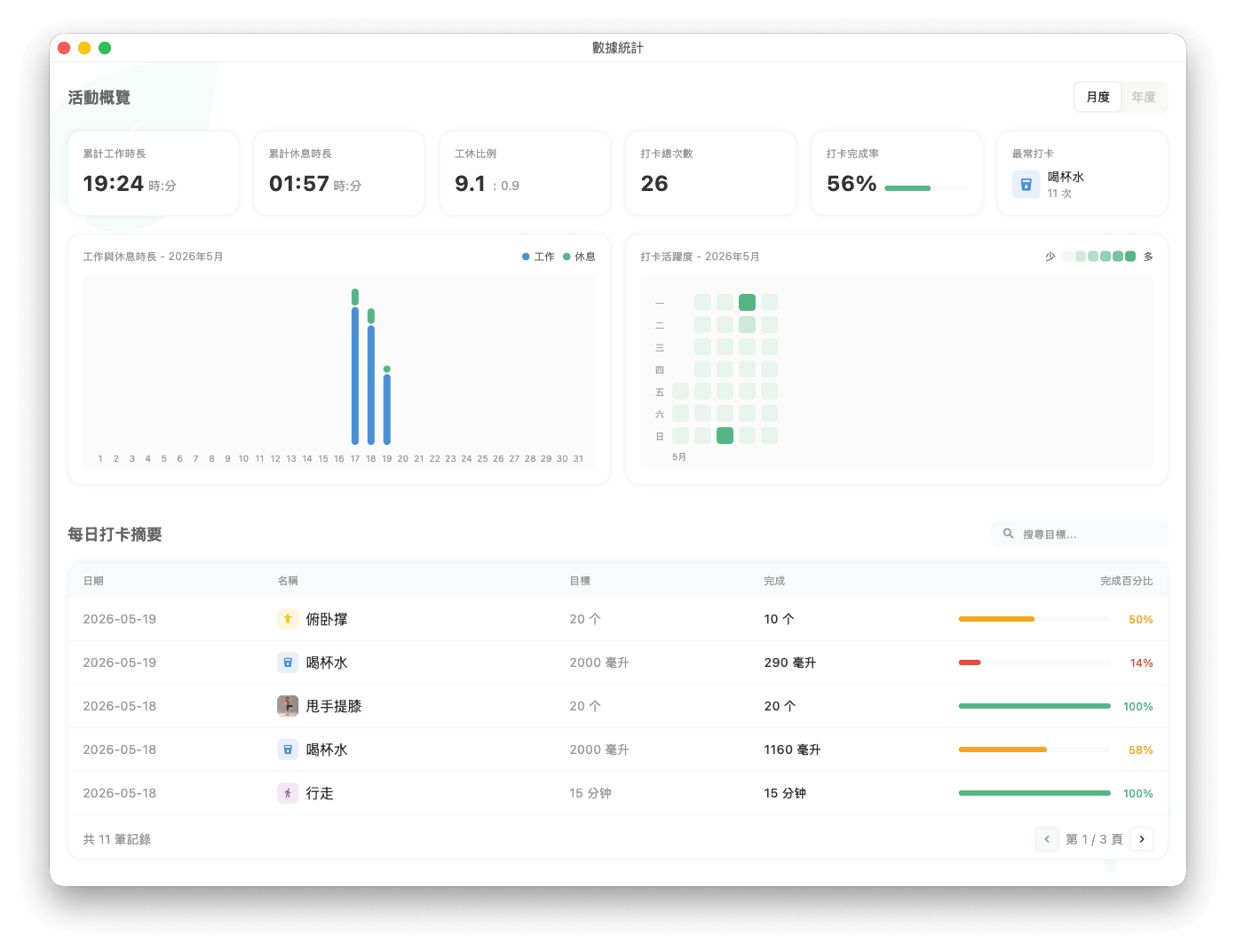Click the 累計工作時長 19:24 card

click(154, 173)
